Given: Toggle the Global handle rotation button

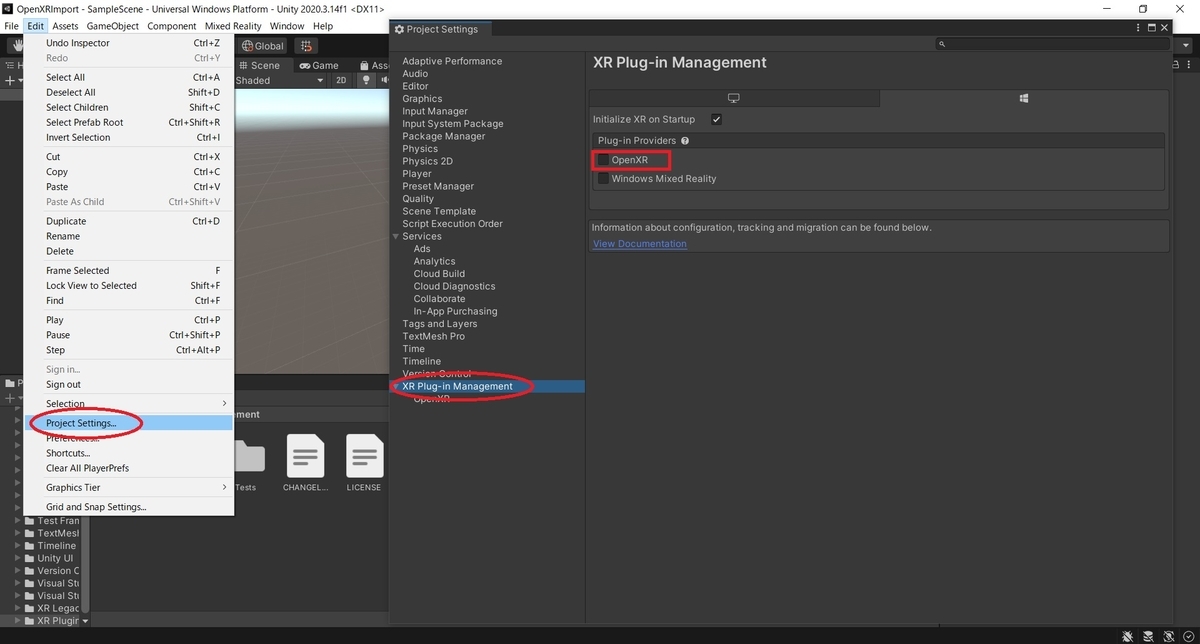Looking at the screenshot, I should pos(263,46).
